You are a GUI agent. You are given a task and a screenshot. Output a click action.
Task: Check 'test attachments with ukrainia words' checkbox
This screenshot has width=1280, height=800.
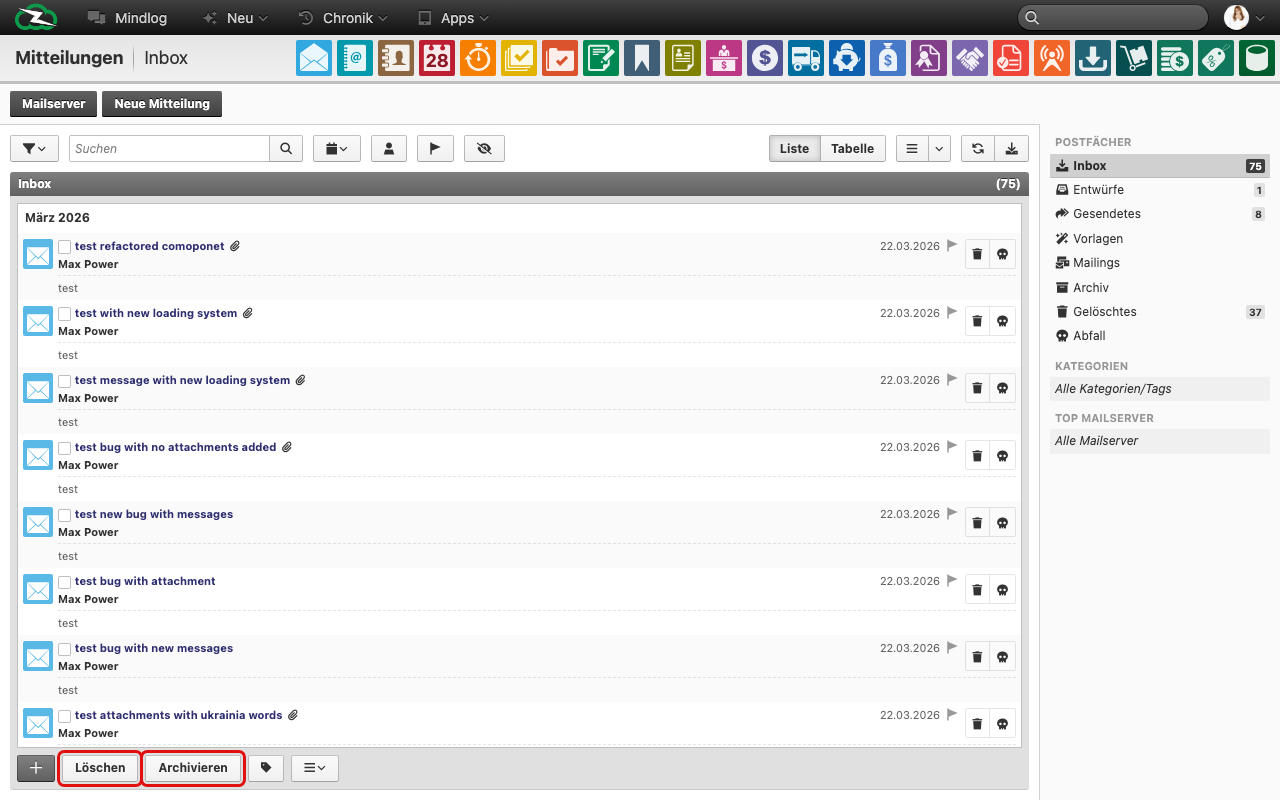click(65, 716)
